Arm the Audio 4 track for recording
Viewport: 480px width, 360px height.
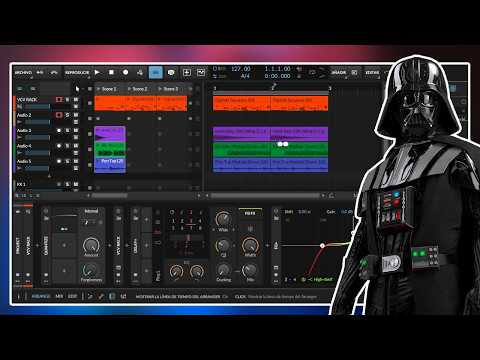point(59,146)
